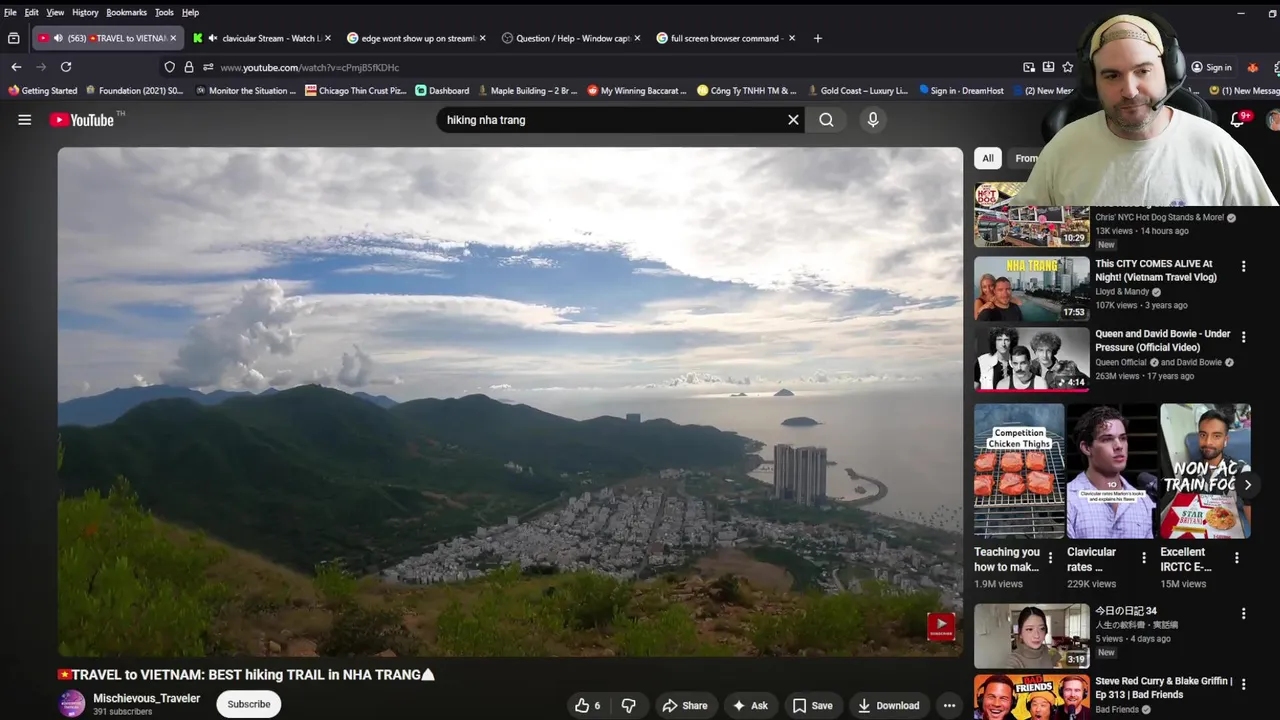Show the site security shield info
Viewport: 1280px width, 720px height.
pos(169,67)
